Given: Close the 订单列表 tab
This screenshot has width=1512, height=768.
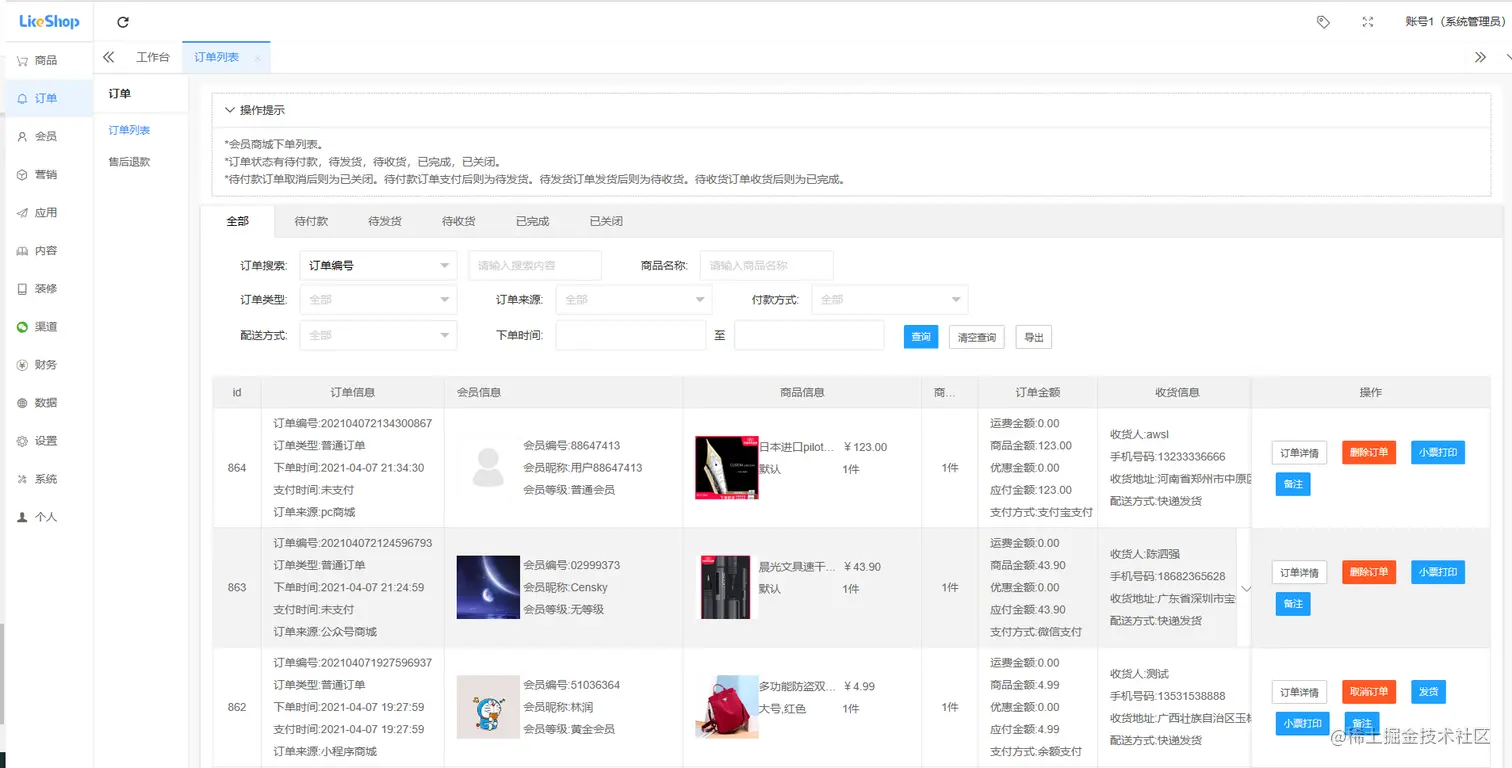Looking at the screenshot, I should 257,58.
